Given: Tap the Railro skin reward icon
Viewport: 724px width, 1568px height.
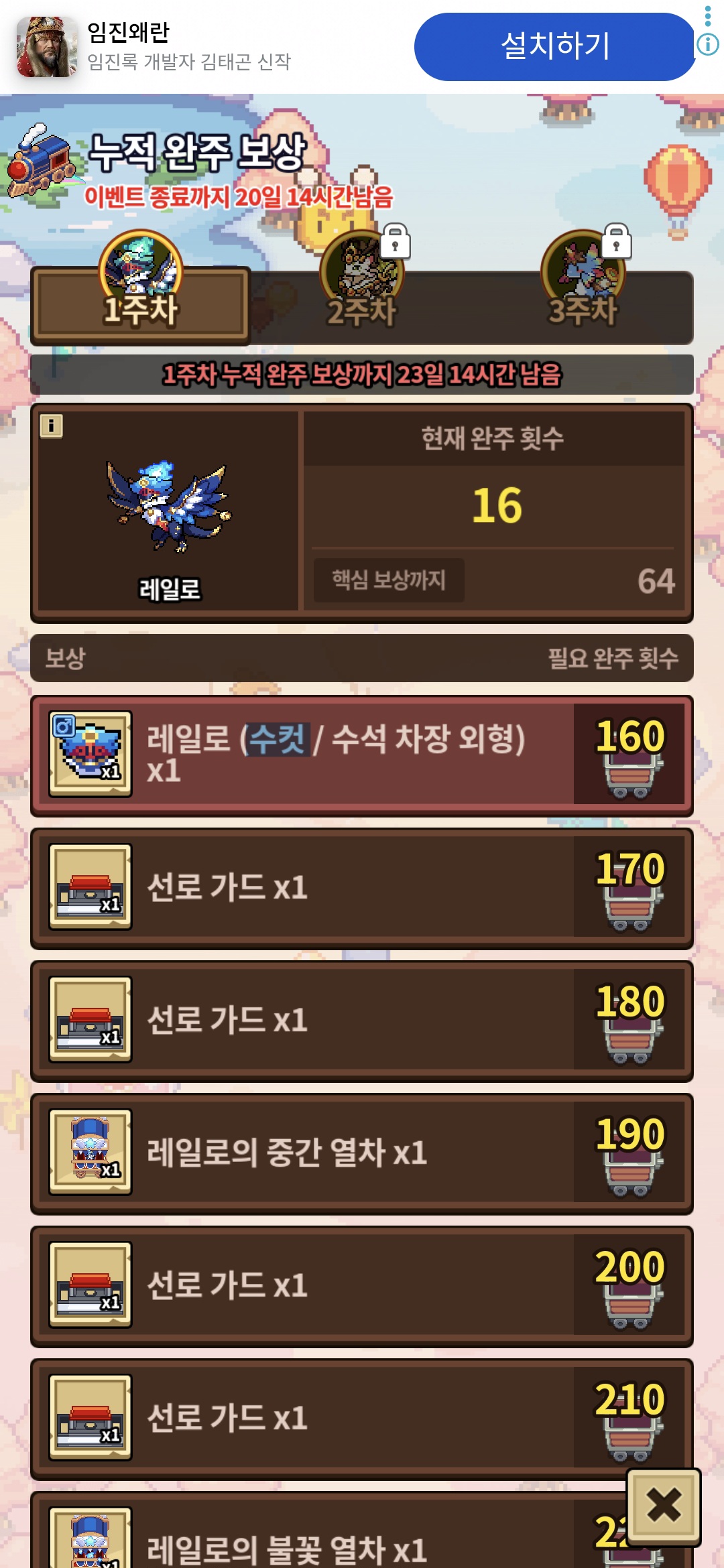Looking at the screenshot, I should (x=90, y=754).
